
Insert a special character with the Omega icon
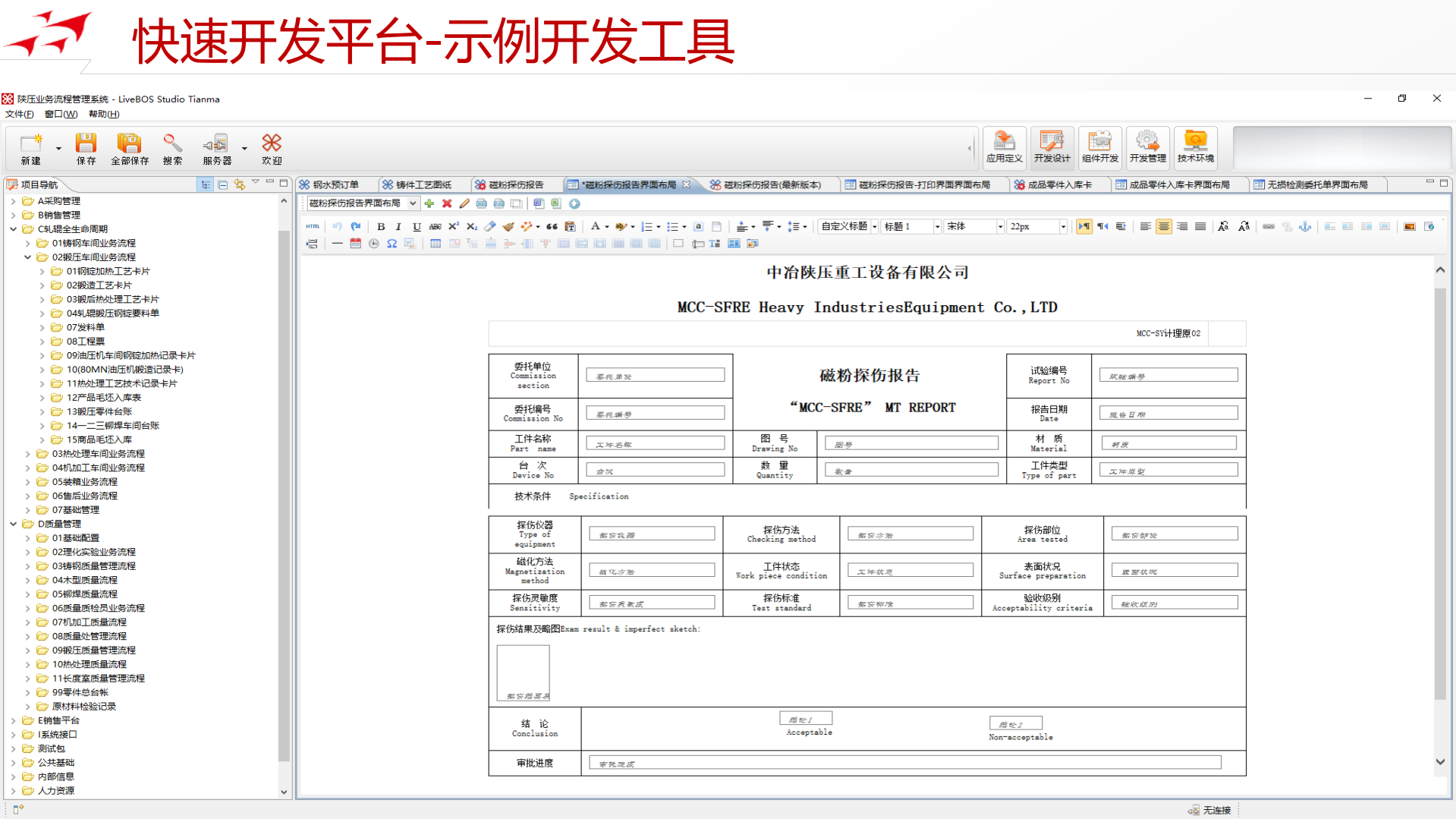(x=392, y=244)
